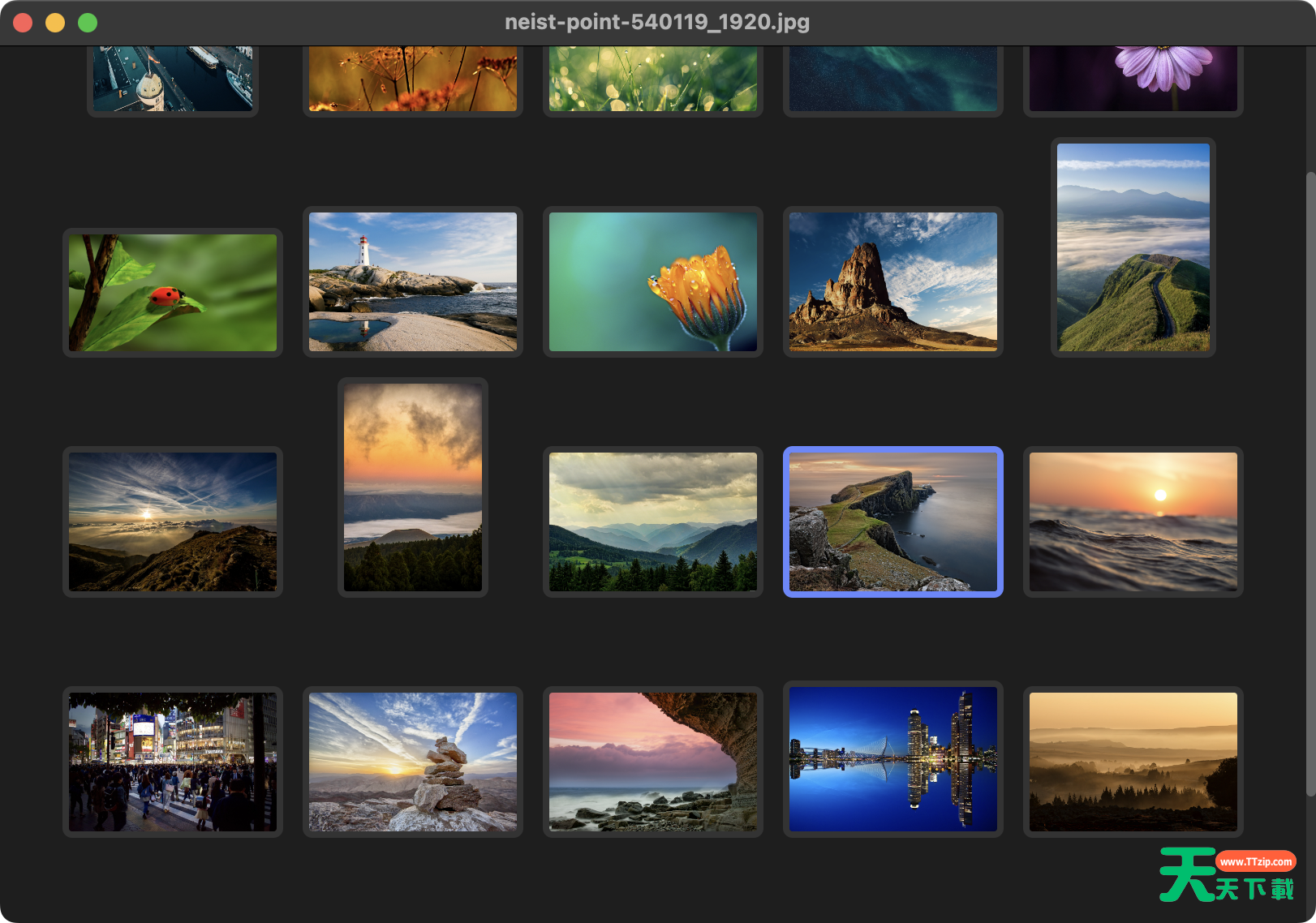Open the pink sky sea cave photo
Viewport: 1316px width, 923px height.
652,760
